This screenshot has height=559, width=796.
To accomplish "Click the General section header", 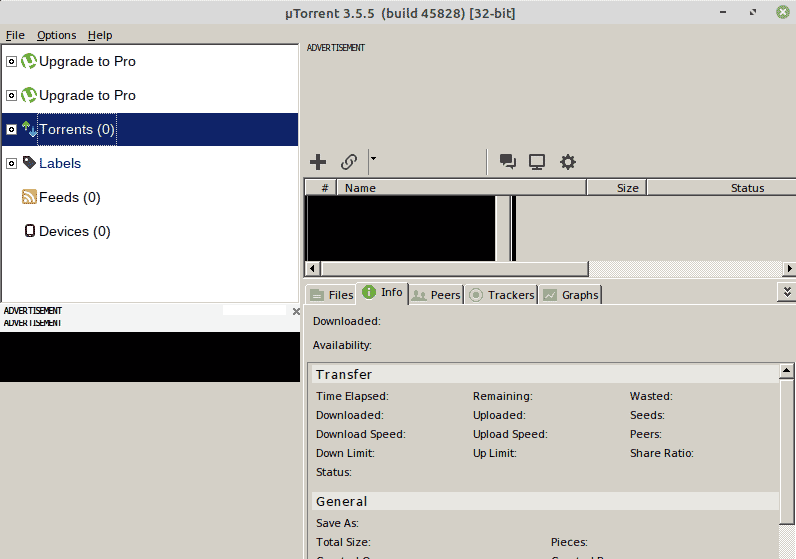I will 546,501.
